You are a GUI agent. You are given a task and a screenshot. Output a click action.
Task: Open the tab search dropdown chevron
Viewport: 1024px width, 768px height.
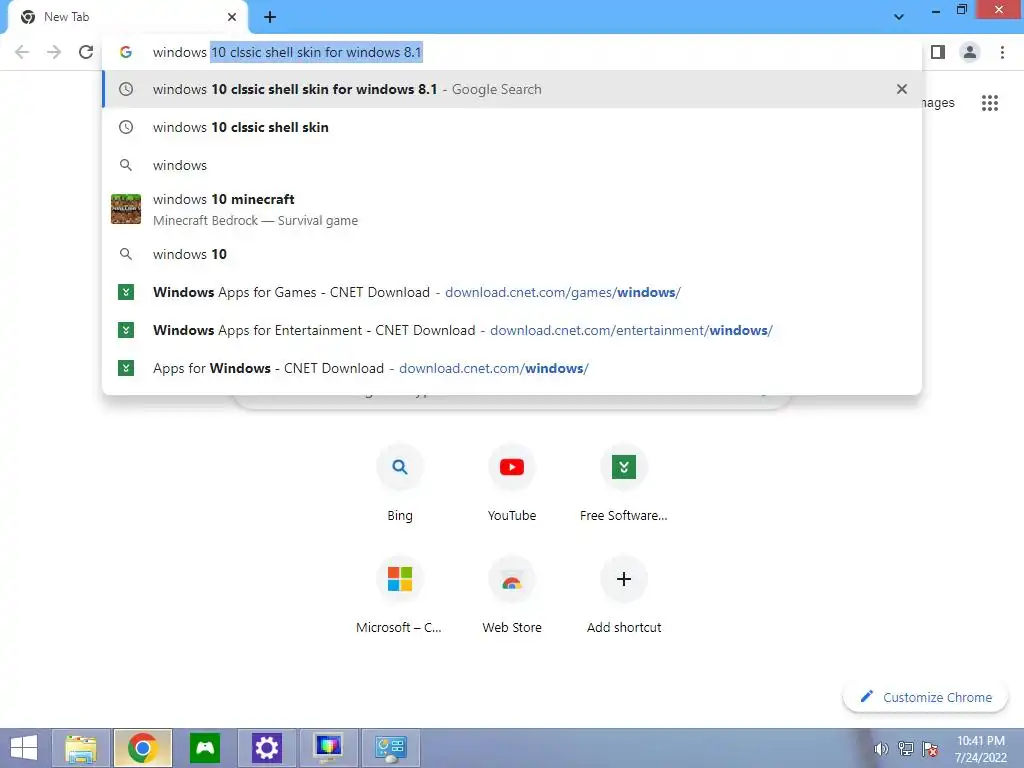[899, 17]
